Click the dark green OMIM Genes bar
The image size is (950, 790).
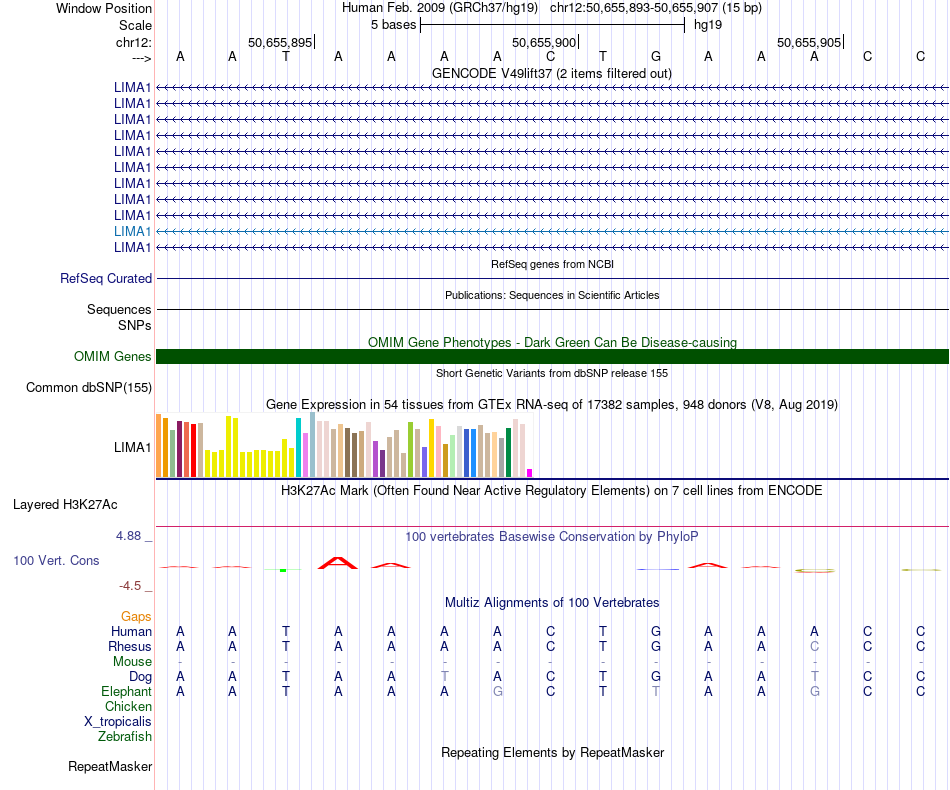552,356
